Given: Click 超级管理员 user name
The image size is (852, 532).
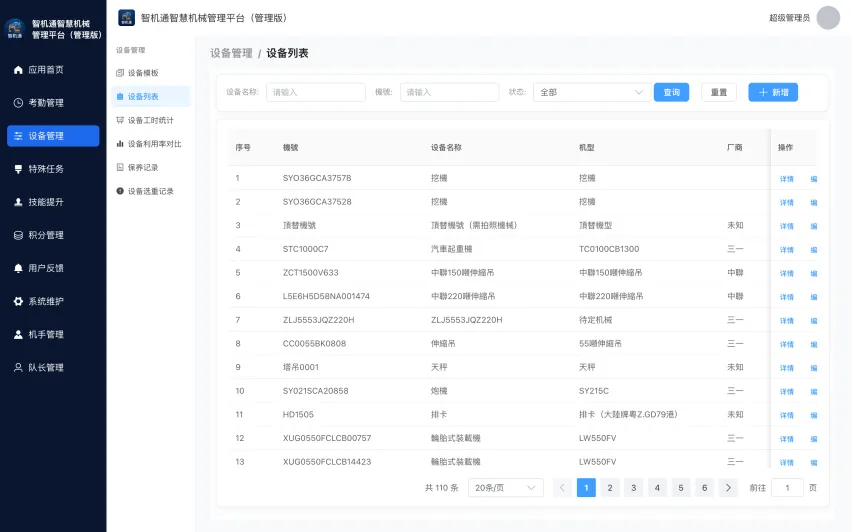Looking at the screenshot, I should (790, 18).
